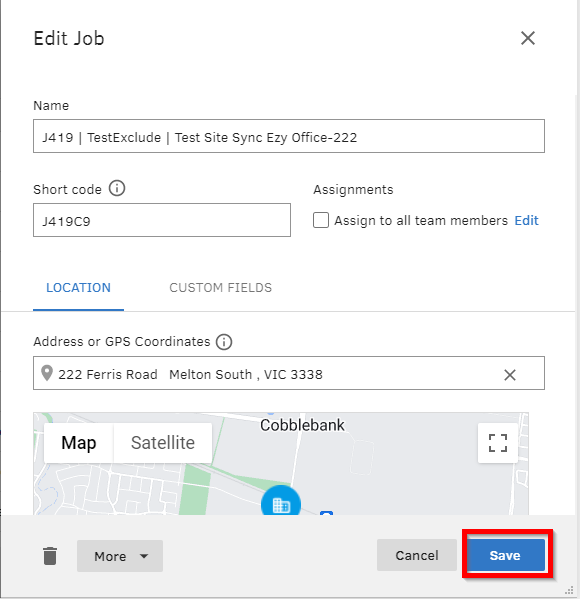Select the Location tab
The width and height of the screenshot is (580, 599).
[78, 288]
